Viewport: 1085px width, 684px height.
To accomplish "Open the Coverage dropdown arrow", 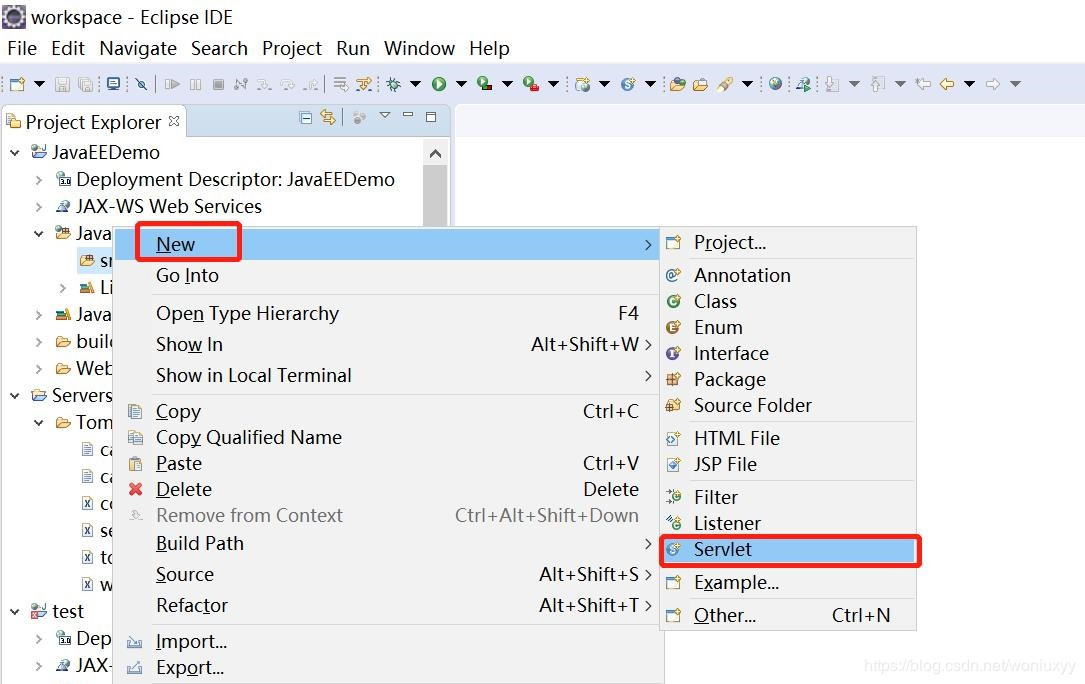I will 507,84.
